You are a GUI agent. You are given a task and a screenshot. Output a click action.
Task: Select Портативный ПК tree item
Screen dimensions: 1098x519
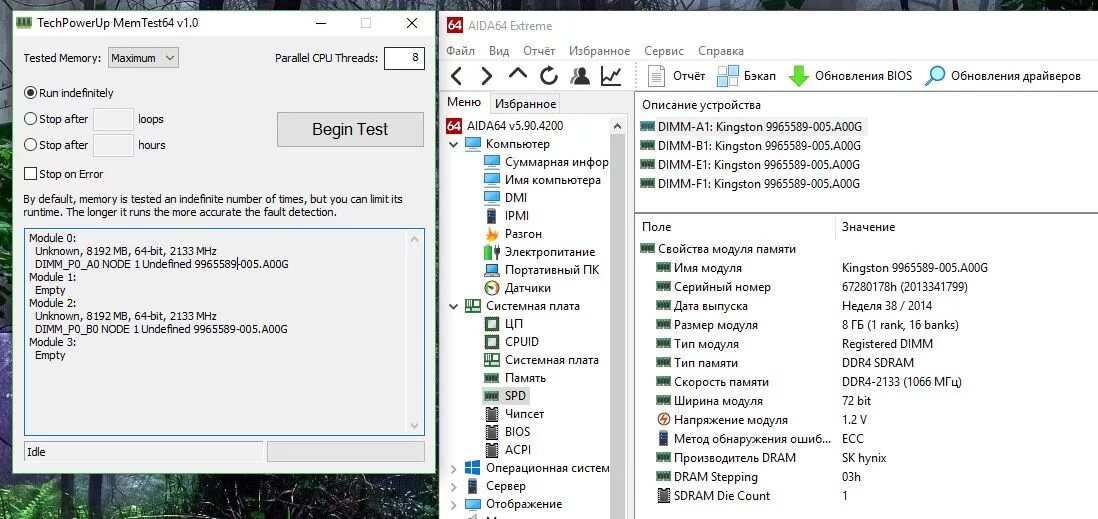pyautogui.click(x=542, y=270)
